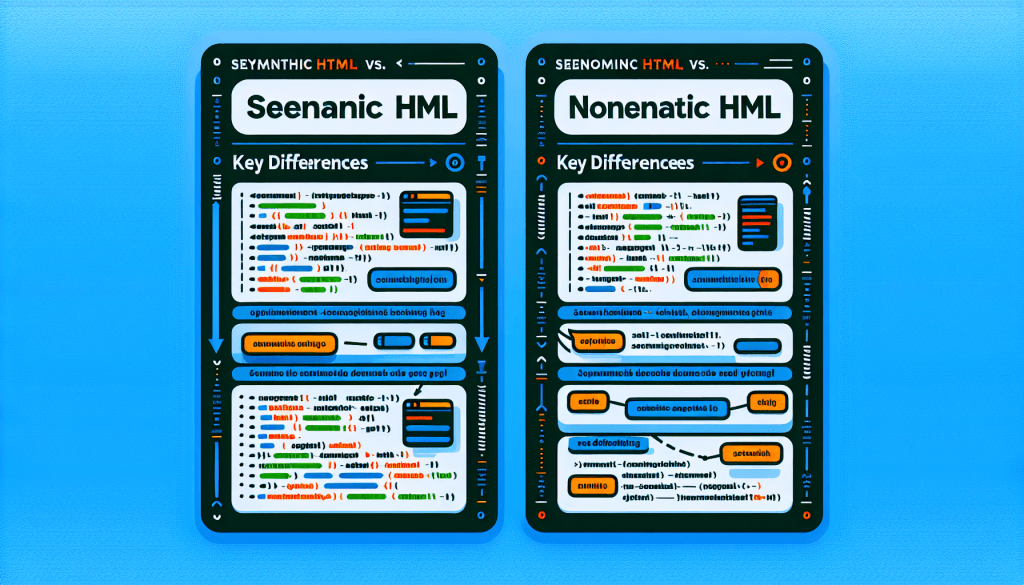
Task: Click the blue center node in the right flow diagram
Action: [x=677, y=409]
